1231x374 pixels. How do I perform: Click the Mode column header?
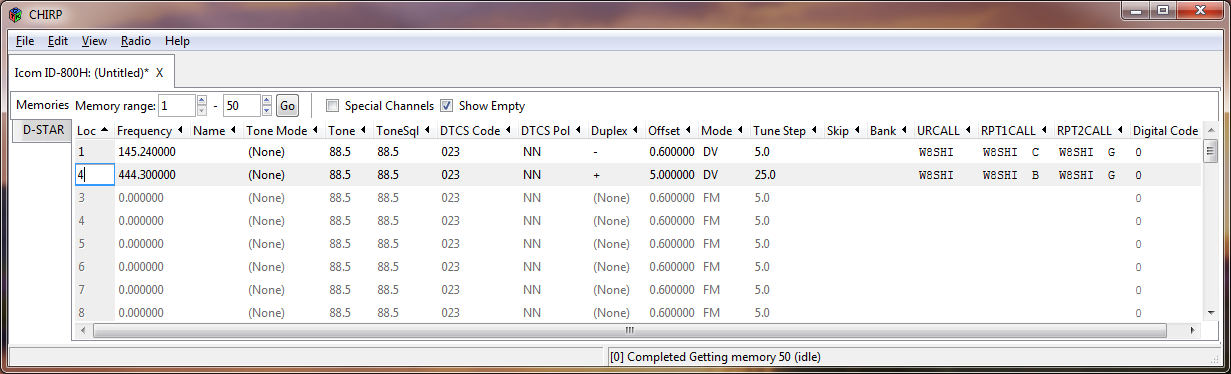coord(724,131)
